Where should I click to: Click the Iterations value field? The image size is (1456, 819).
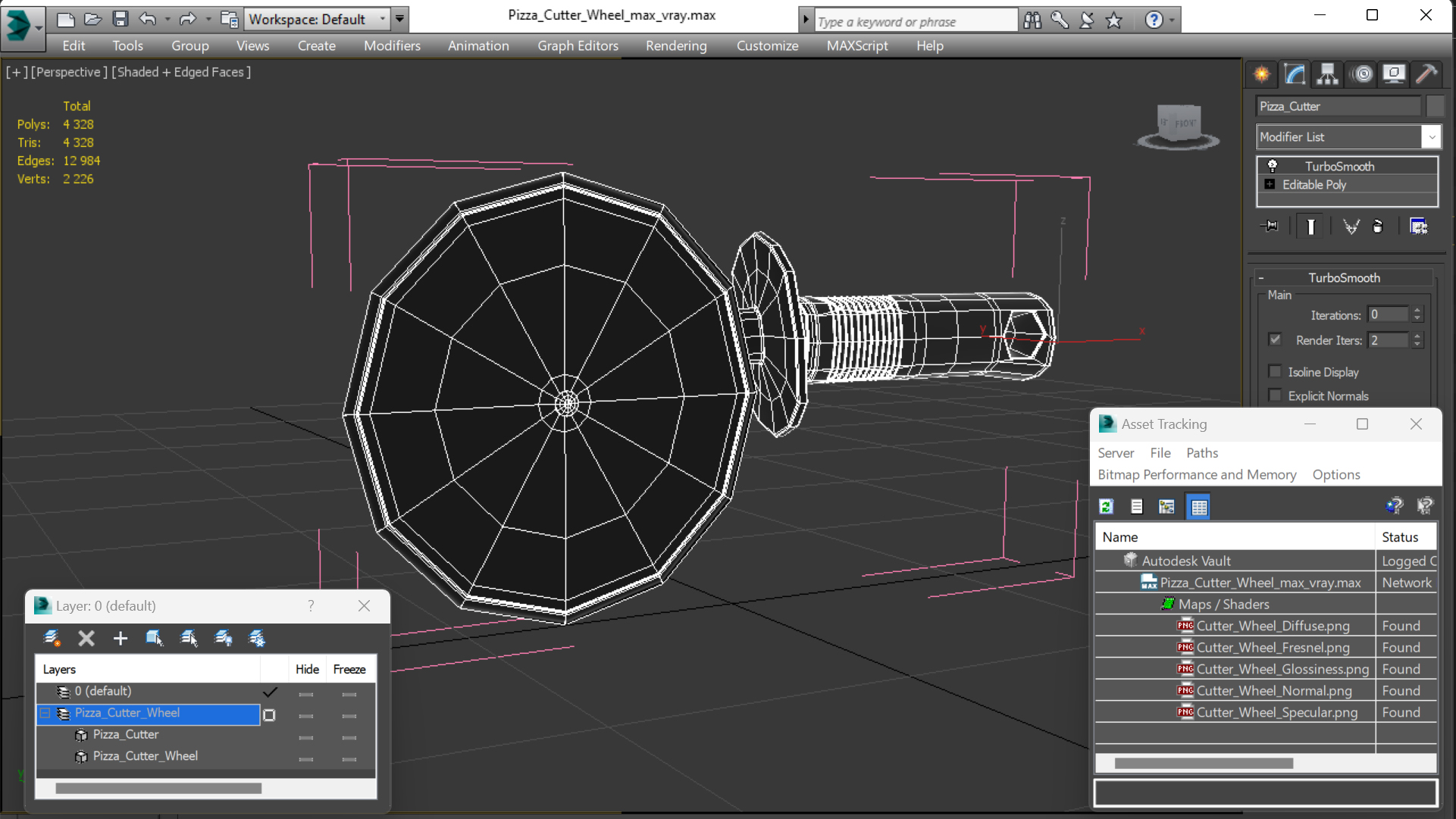point(1389,314)
